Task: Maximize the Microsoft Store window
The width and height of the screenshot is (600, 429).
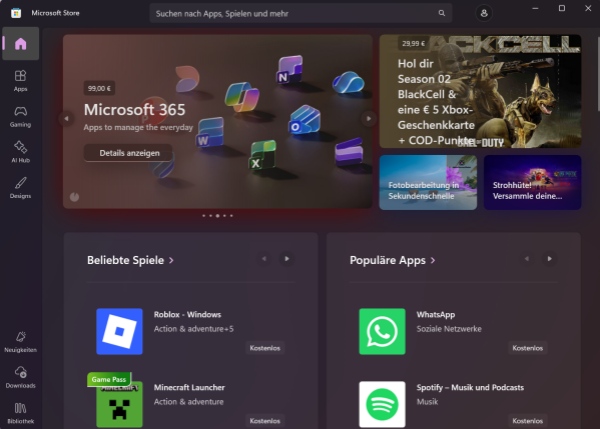Action: click(x=562, y=8)
